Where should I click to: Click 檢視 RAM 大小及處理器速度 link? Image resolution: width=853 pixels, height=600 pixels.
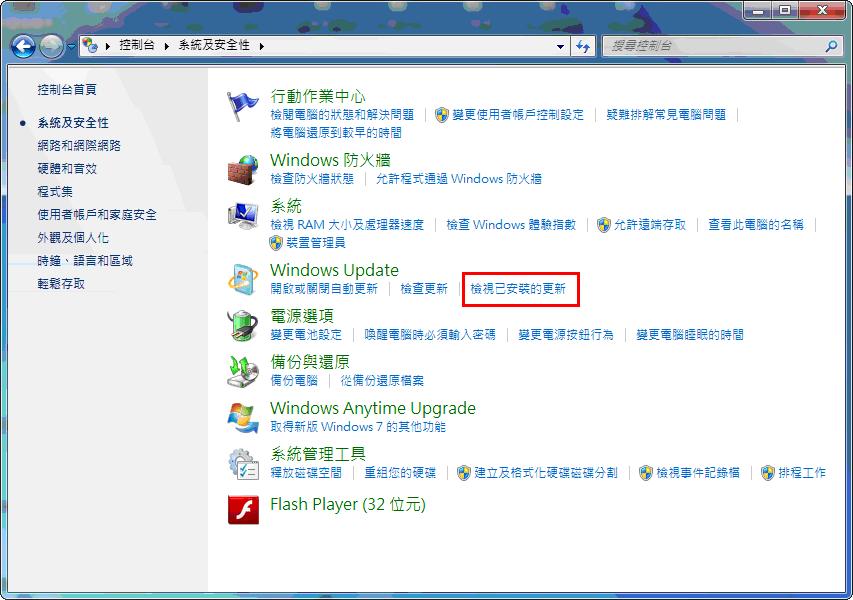347,225
